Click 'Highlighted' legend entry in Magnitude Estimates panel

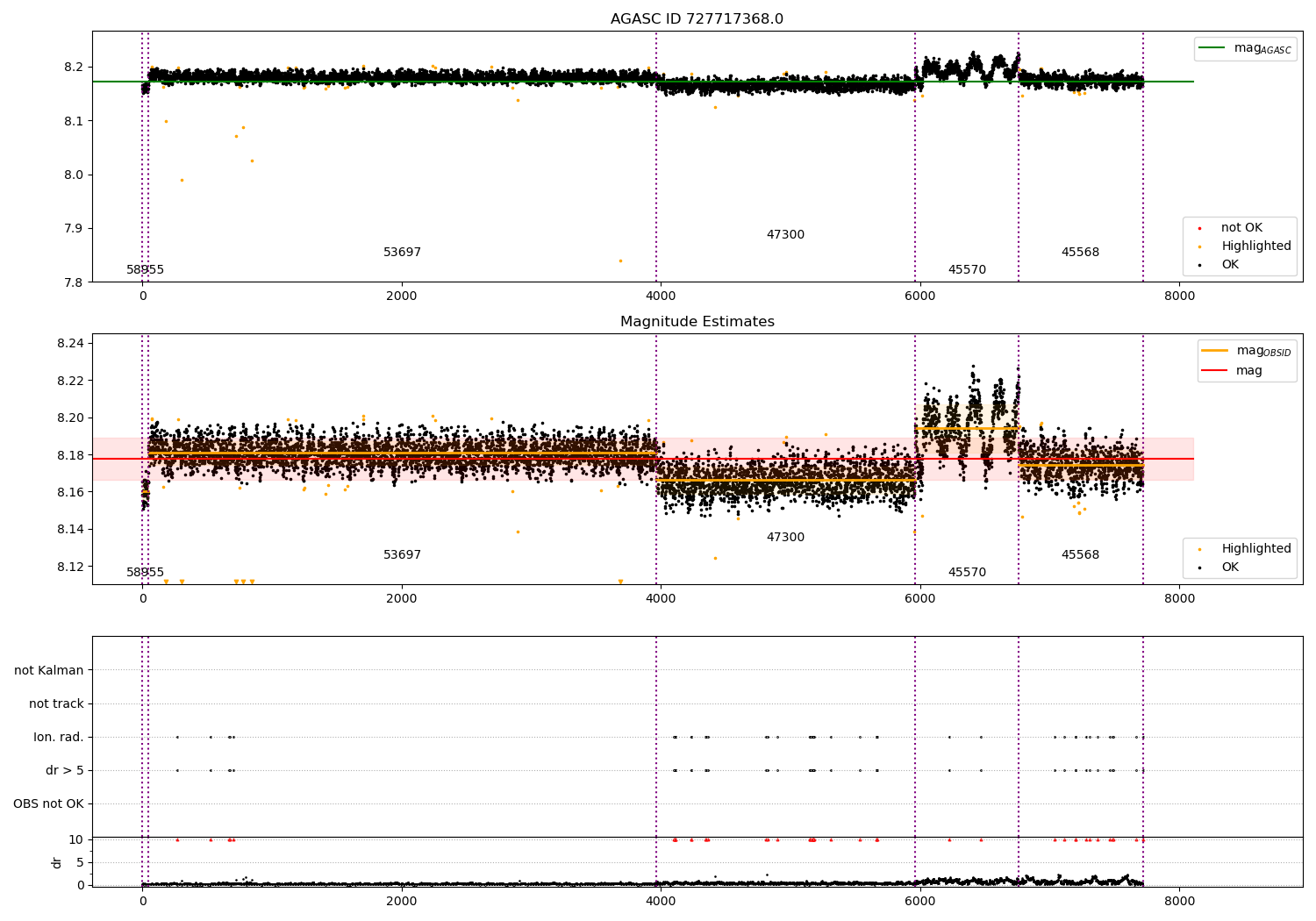[x=1244, y=549]
